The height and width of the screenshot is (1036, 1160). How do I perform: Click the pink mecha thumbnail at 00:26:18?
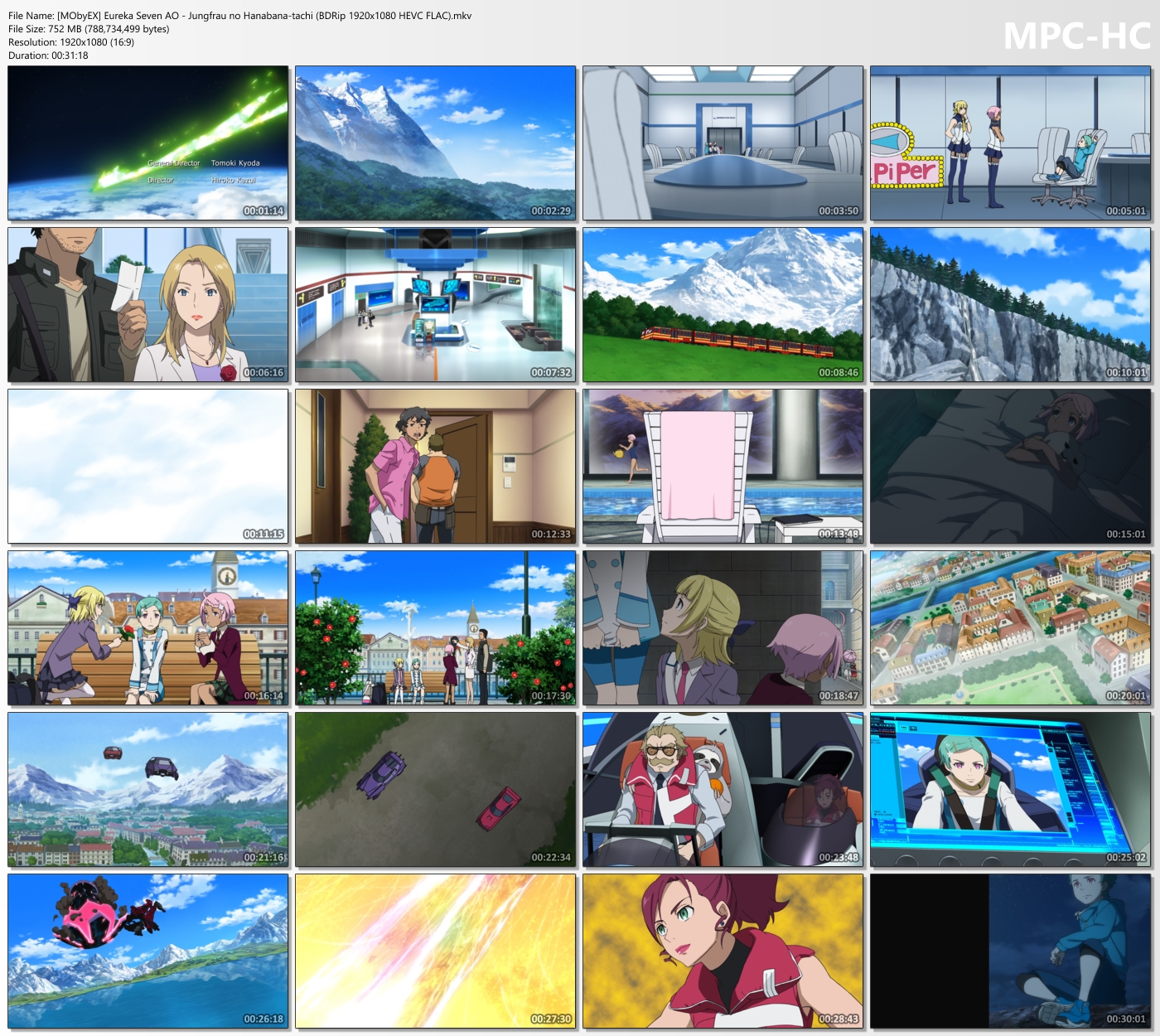tap(148, 951)
